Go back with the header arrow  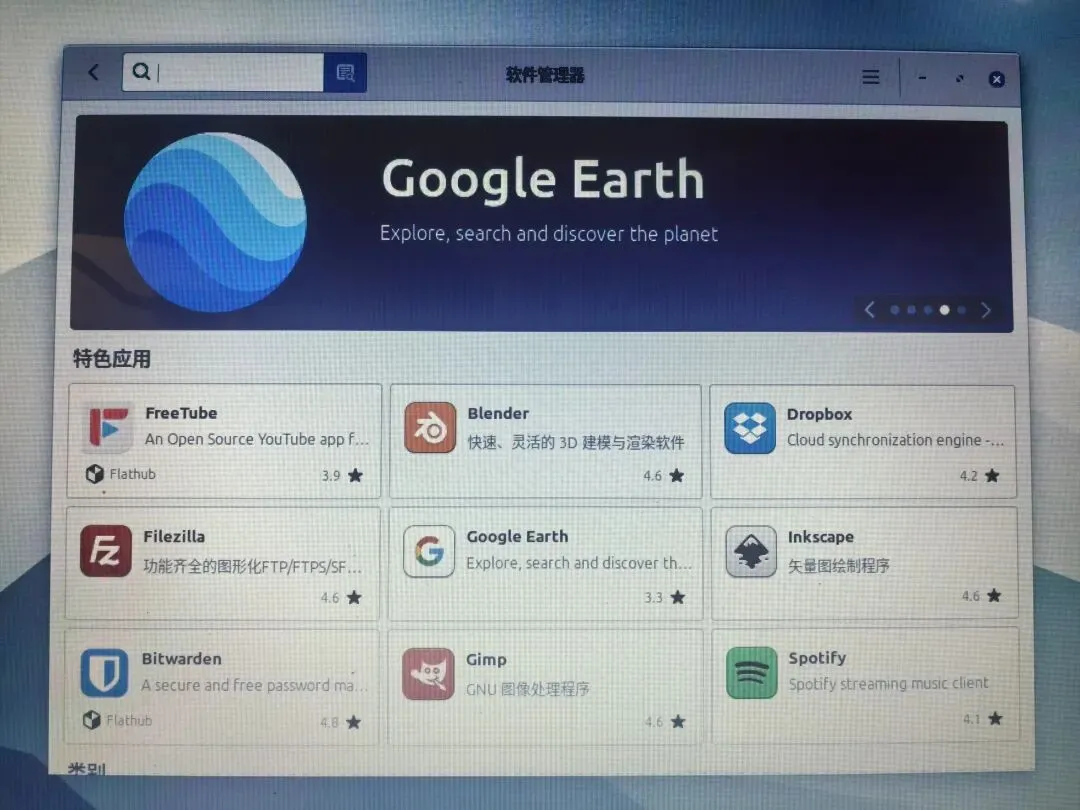[94, 72]
